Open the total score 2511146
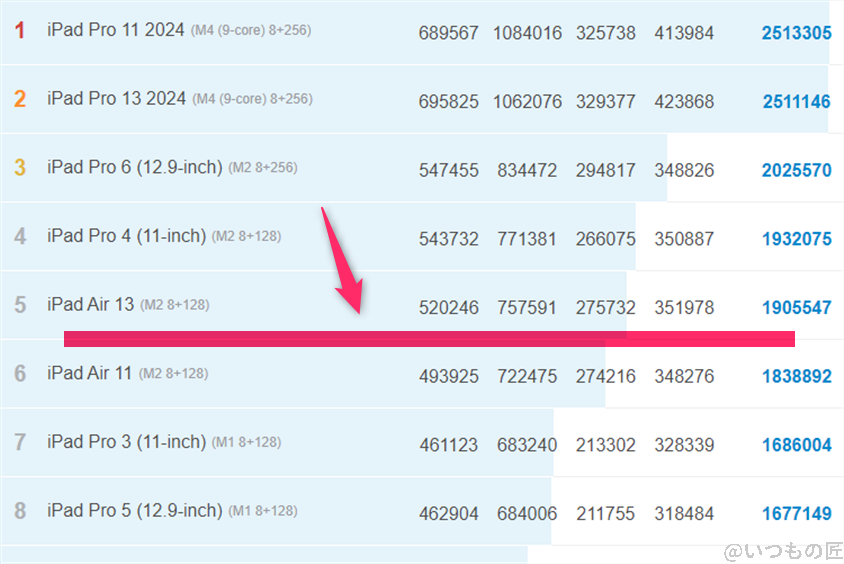 tap(796, 101)
